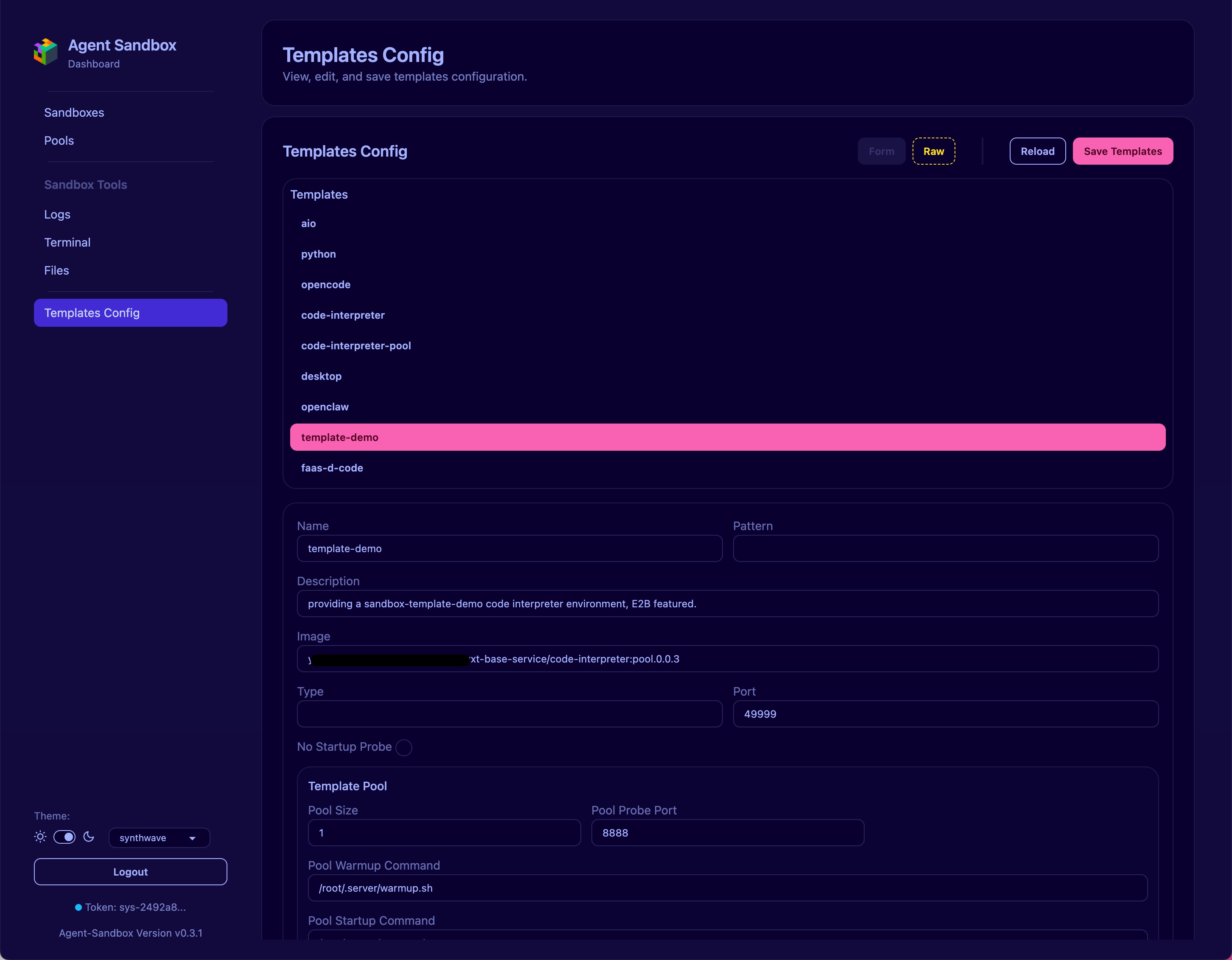1232x960 pixels.
Task: Click the Logout button
Action: click(130, 872)
